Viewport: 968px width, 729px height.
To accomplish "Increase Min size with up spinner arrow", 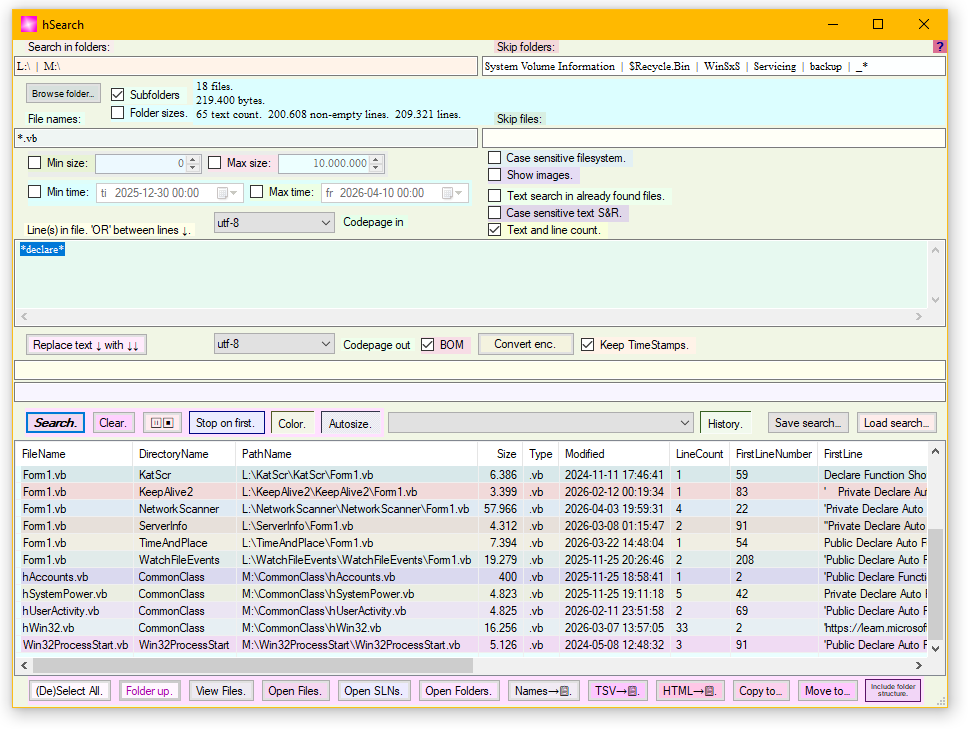I will pos(193,159).
